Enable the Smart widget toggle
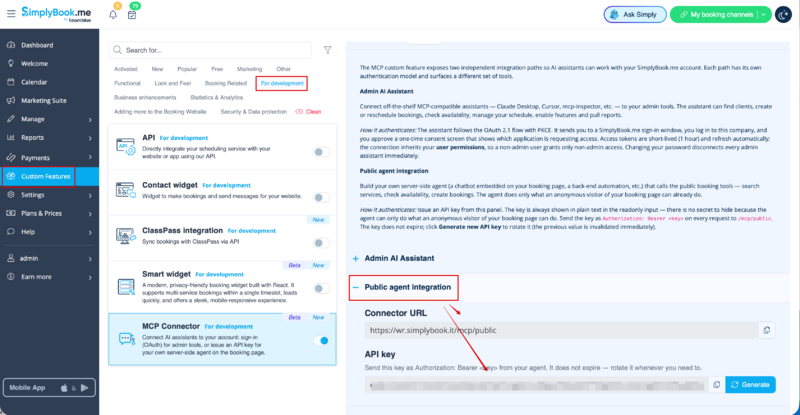Viewport: 800px width, 415px height. [x=321, y=288]
